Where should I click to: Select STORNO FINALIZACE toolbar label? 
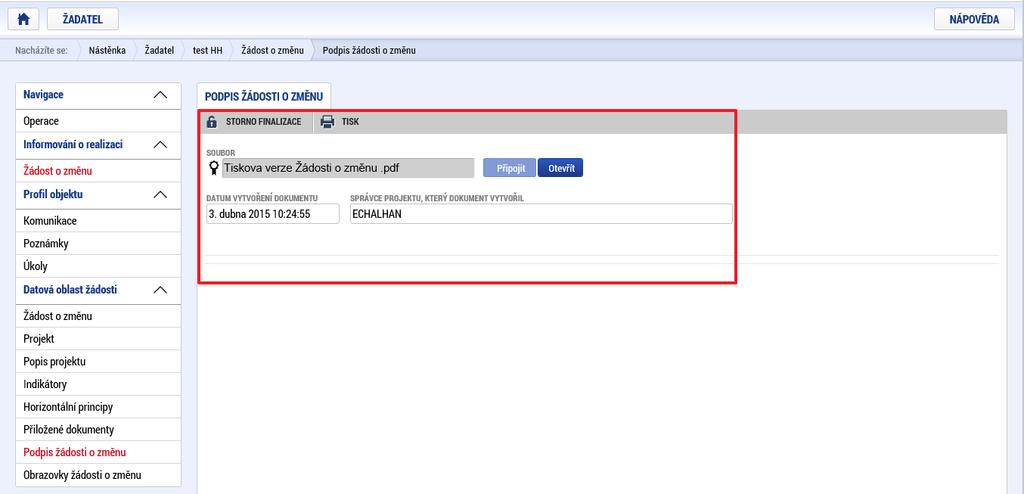point(264,122)
